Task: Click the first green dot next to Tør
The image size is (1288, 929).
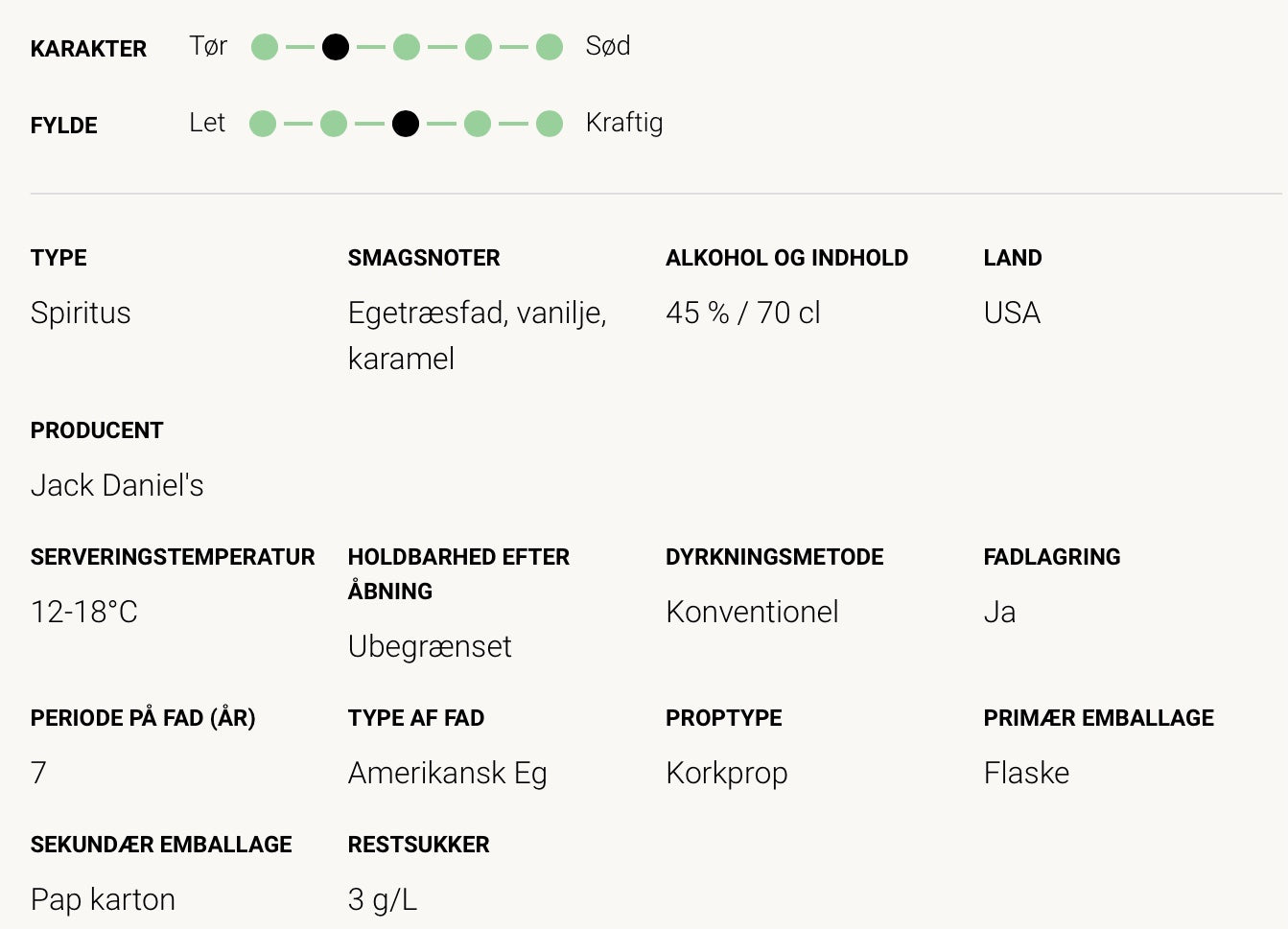Action: tap(265, 47)
